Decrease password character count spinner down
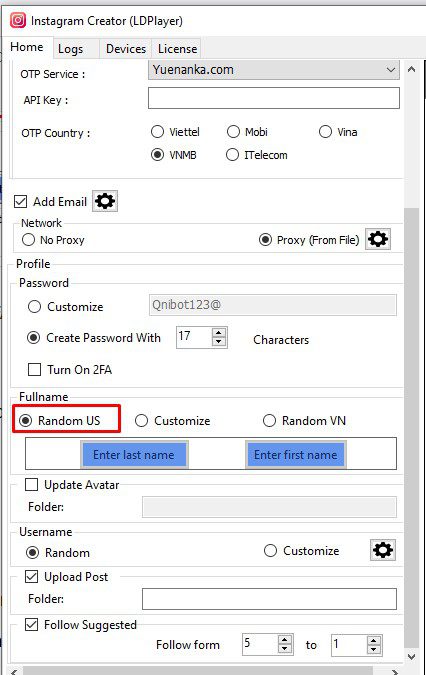The height and width of the screenshot is (675, 426). pyautogui.click(x=219, y=342)
